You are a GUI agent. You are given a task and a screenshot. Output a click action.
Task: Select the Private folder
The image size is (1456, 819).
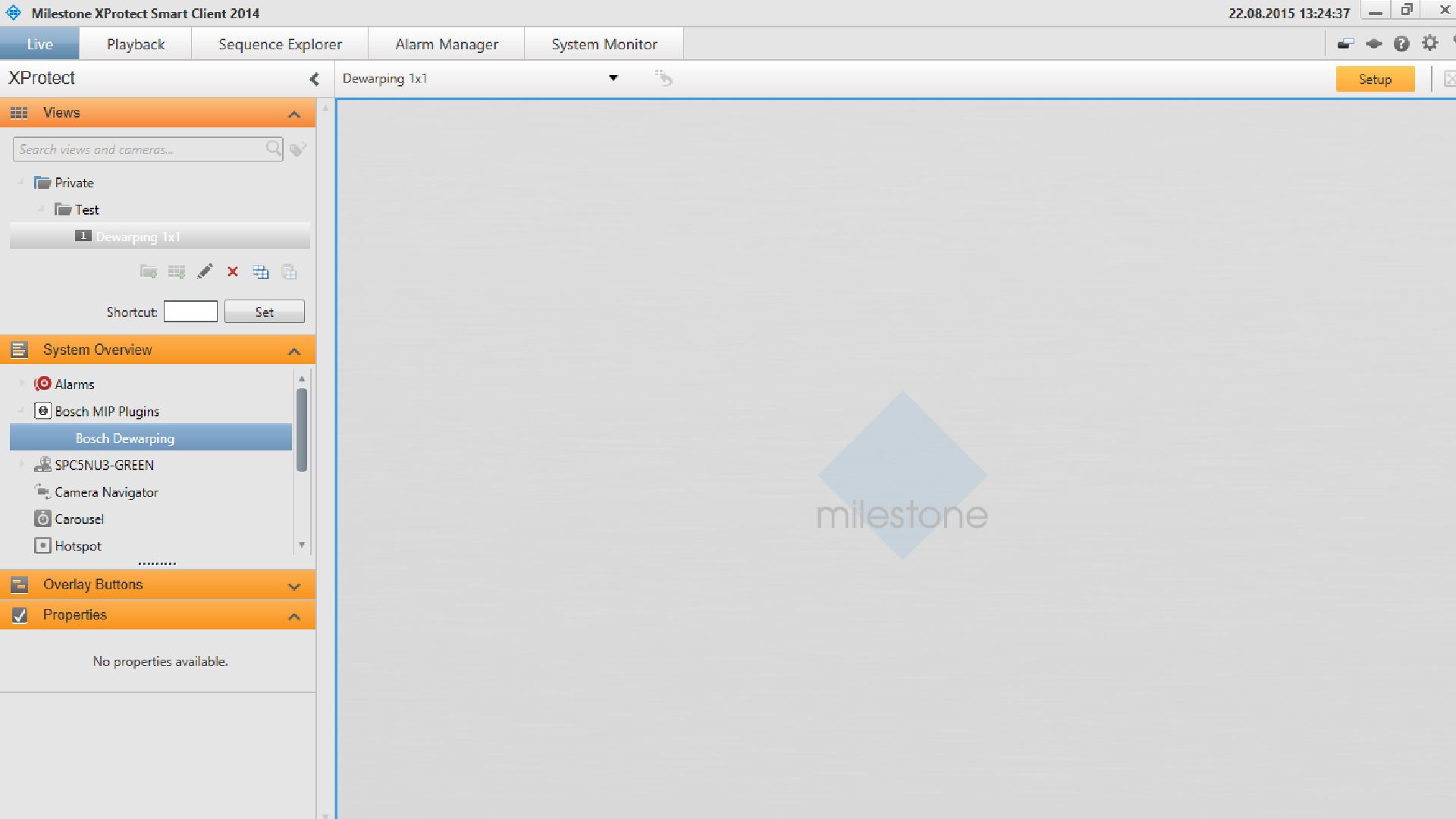tap(74, 183)
